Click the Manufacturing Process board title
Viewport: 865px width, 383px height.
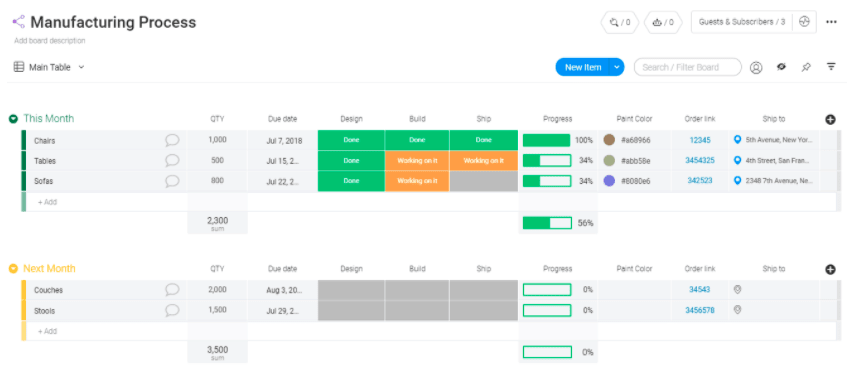pyautogui.click(x=113, y=22)
